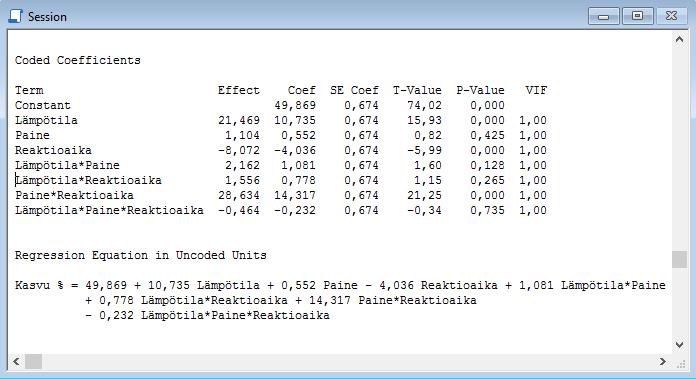Click the Regression Equation in Uncoded Units heading
This screenshot has width=696, height=379.
(141, 256)
